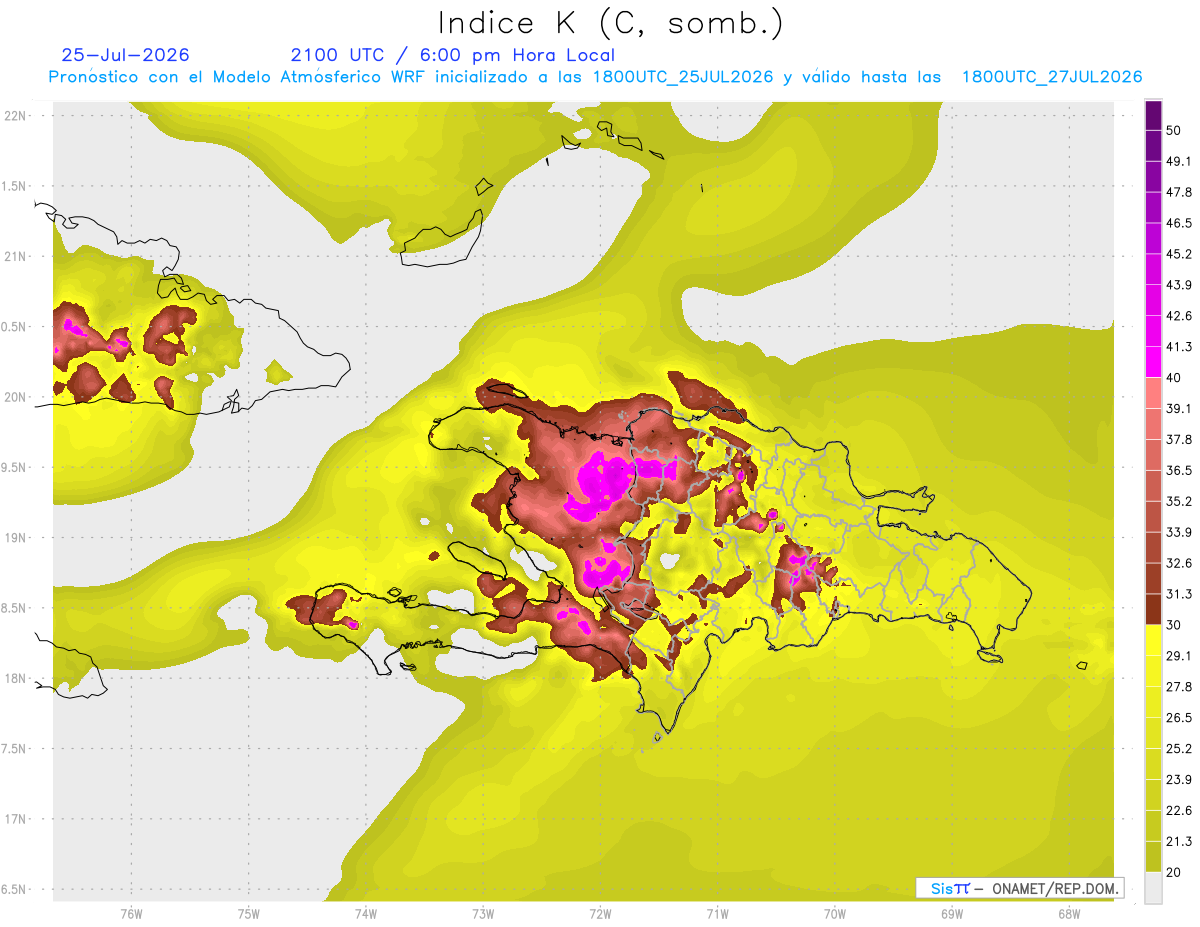Click the "7.5N" latitude axis label
Image resolution: width=1200 pixels, height=927 pixels.
14,749
